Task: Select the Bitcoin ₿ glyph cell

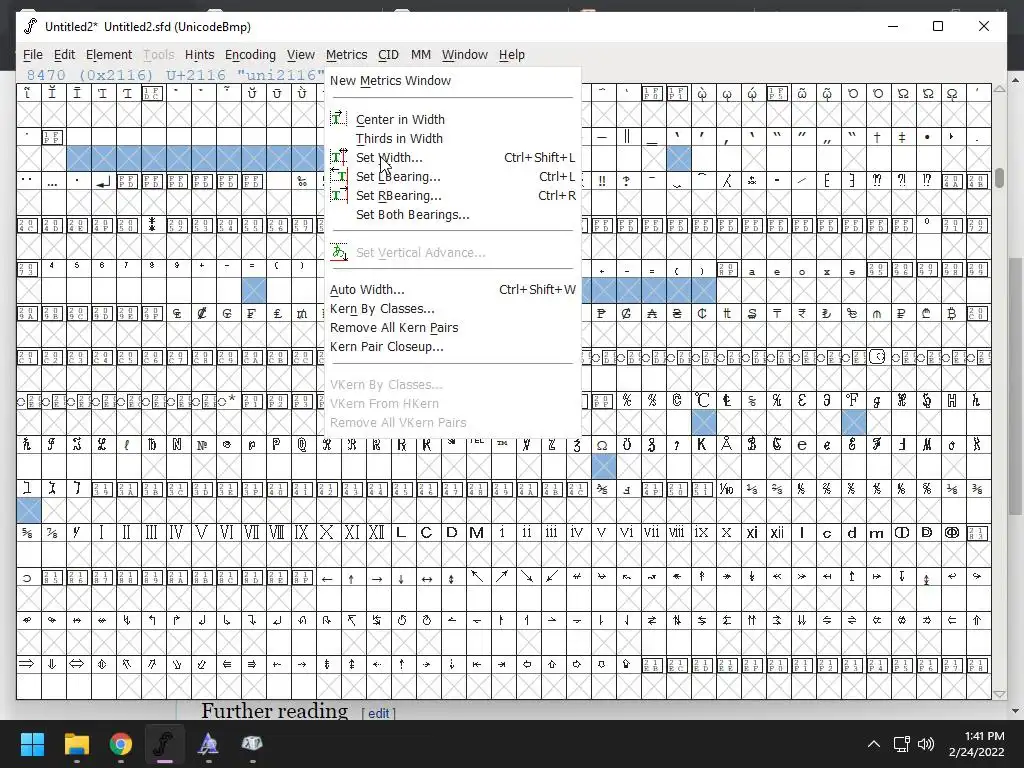Action: click(x=952, y=313)
